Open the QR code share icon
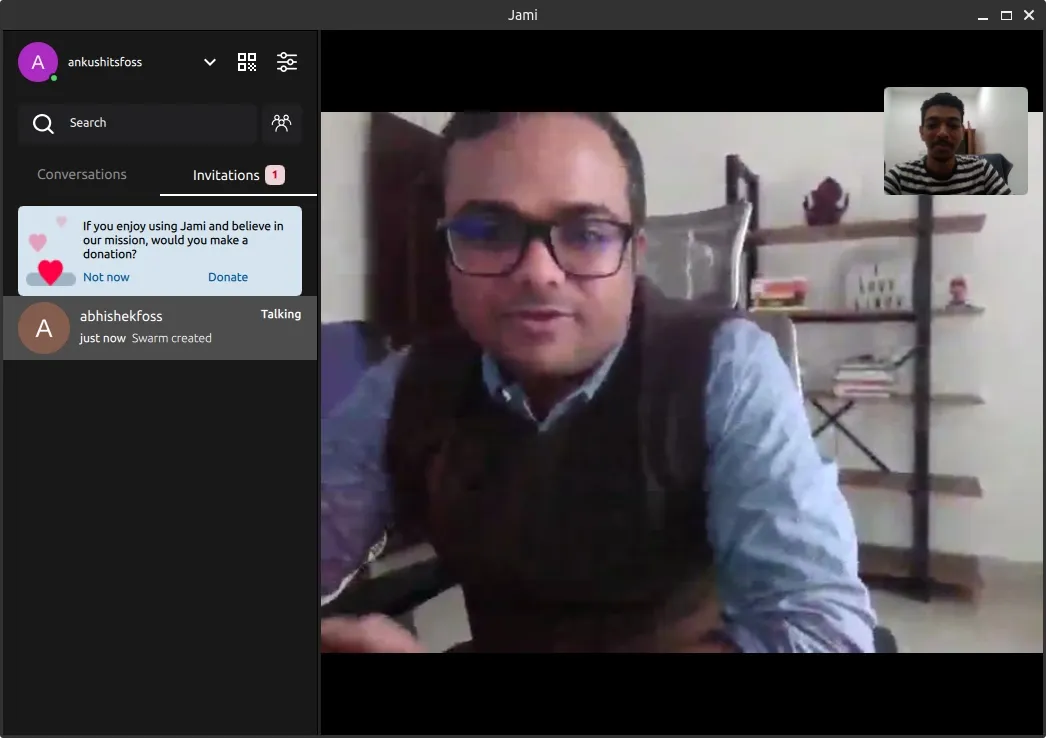The height and width of the screenshot is (738, 1046). [247, 62]
